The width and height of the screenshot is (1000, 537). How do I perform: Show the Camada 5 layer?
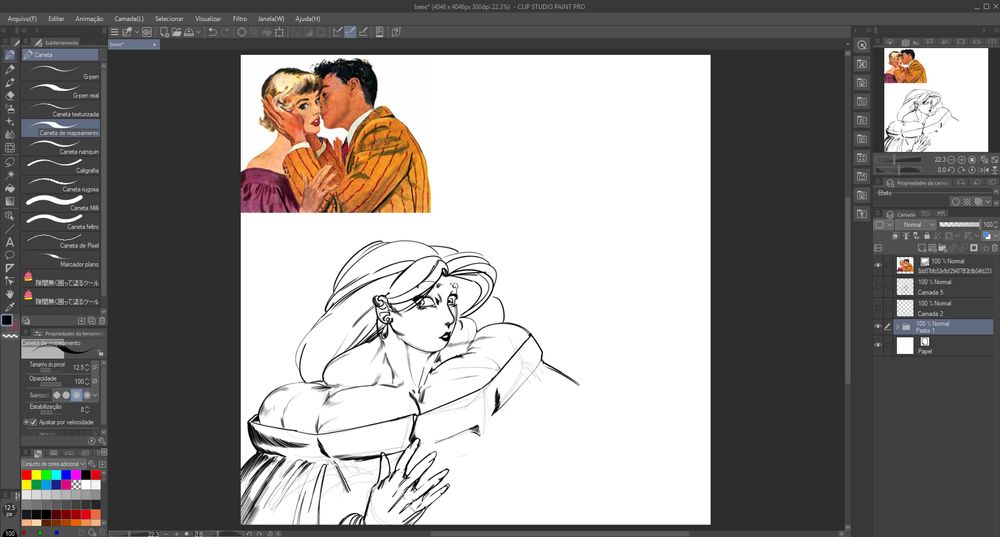pyautogui.click(x=878, y=287)
